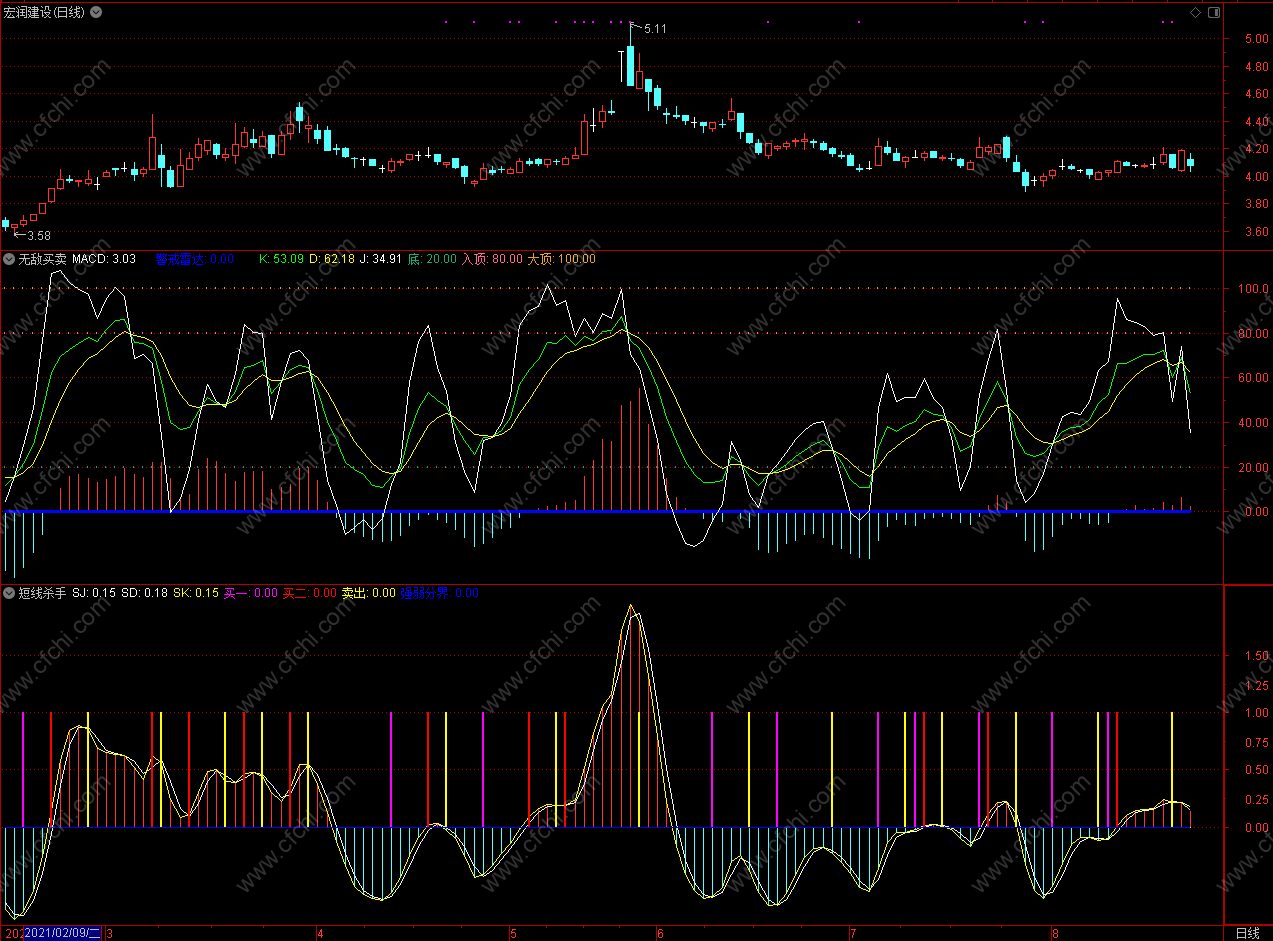Viewport: 1273px width, 941px height.
Task: Click month 8 marker on time axis
Action: [1055, 933]
